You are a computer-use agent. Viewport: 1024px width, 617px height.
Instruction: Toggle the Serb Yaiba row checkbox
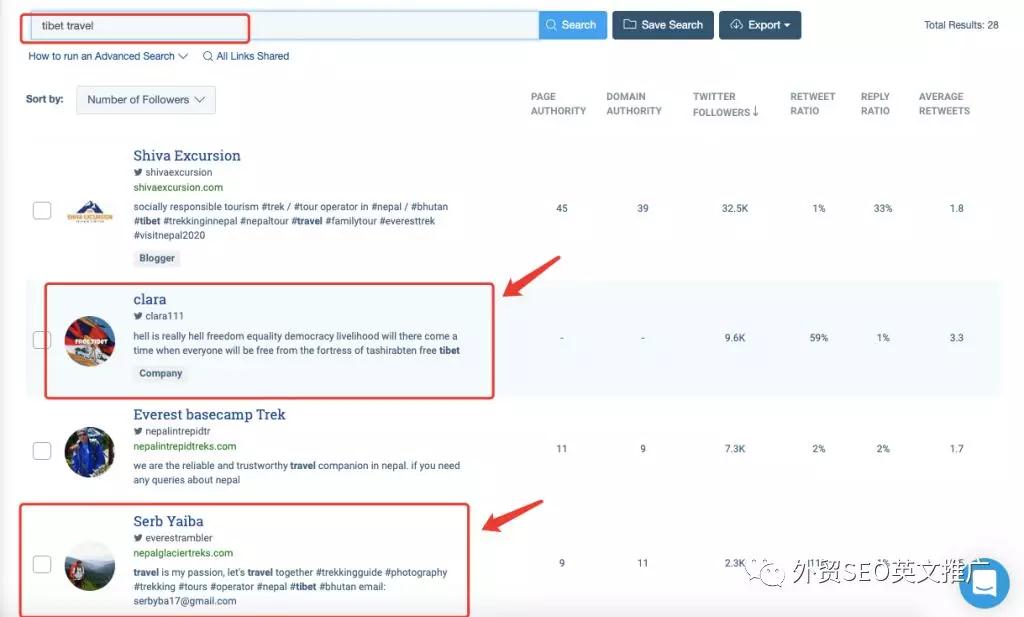[42, 565]
